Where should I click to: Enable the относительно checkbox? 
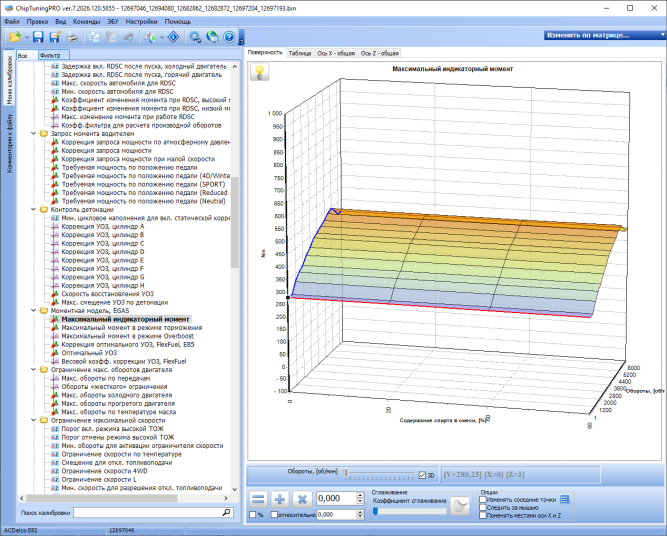tap(274, 515)
